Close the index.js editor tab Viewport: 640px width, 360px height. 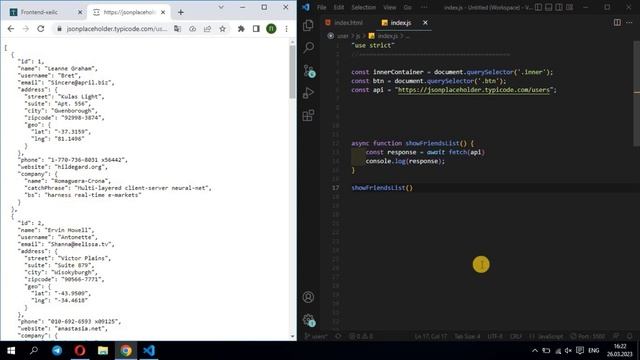(425, 22)
